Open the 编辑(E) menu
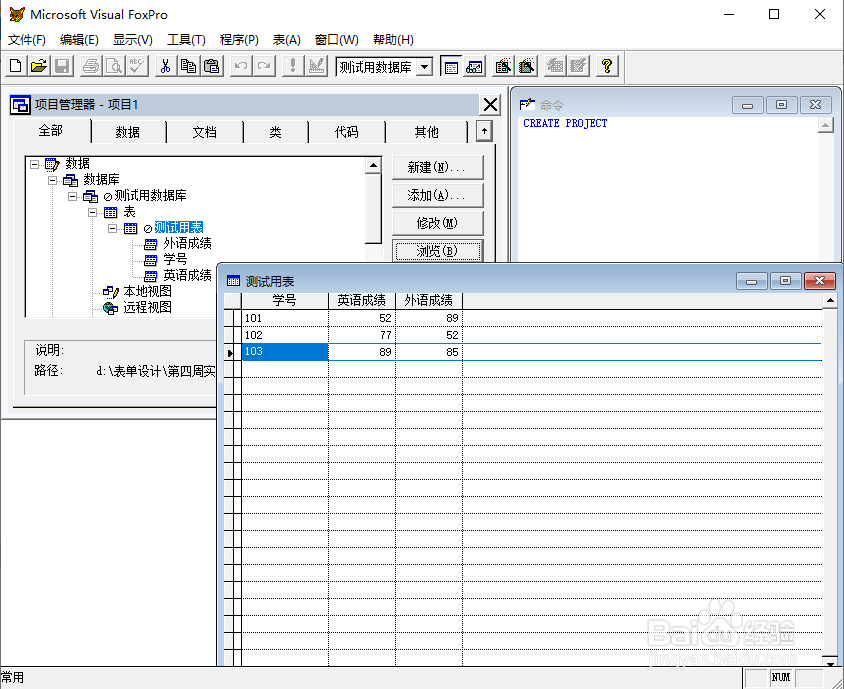Screen dimensions: 844x689 coord(79,40)
